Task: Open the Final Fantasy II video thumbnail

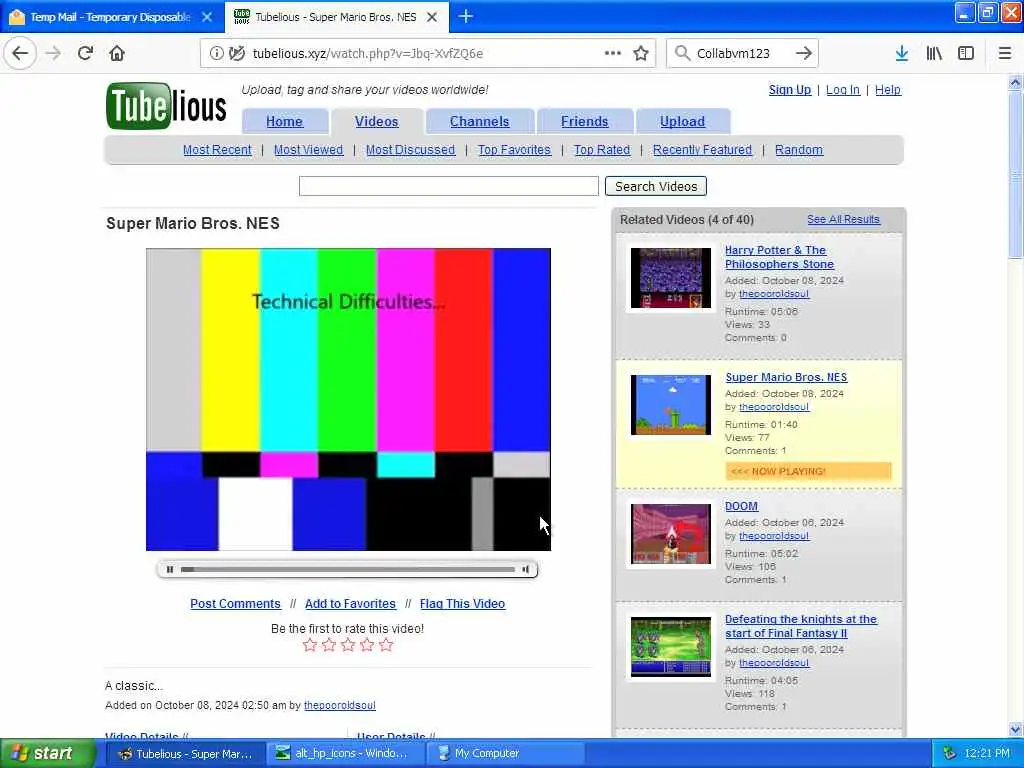Action: 671,647
